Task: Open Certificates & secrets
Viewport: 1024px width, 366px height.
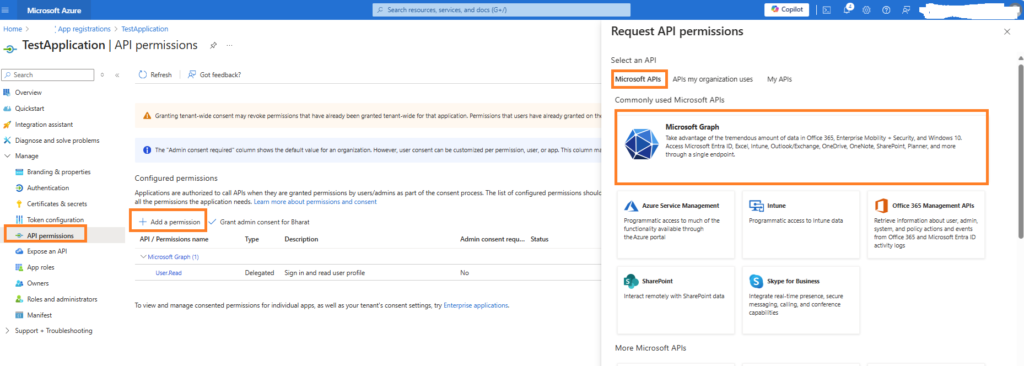Action: coord(57,203)
